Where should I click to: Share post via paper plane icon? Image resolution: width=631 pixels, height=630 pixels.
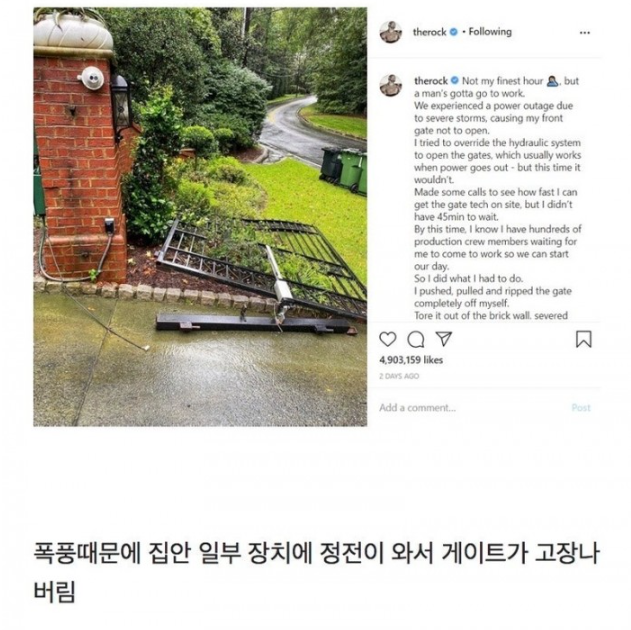pos(444,339)
